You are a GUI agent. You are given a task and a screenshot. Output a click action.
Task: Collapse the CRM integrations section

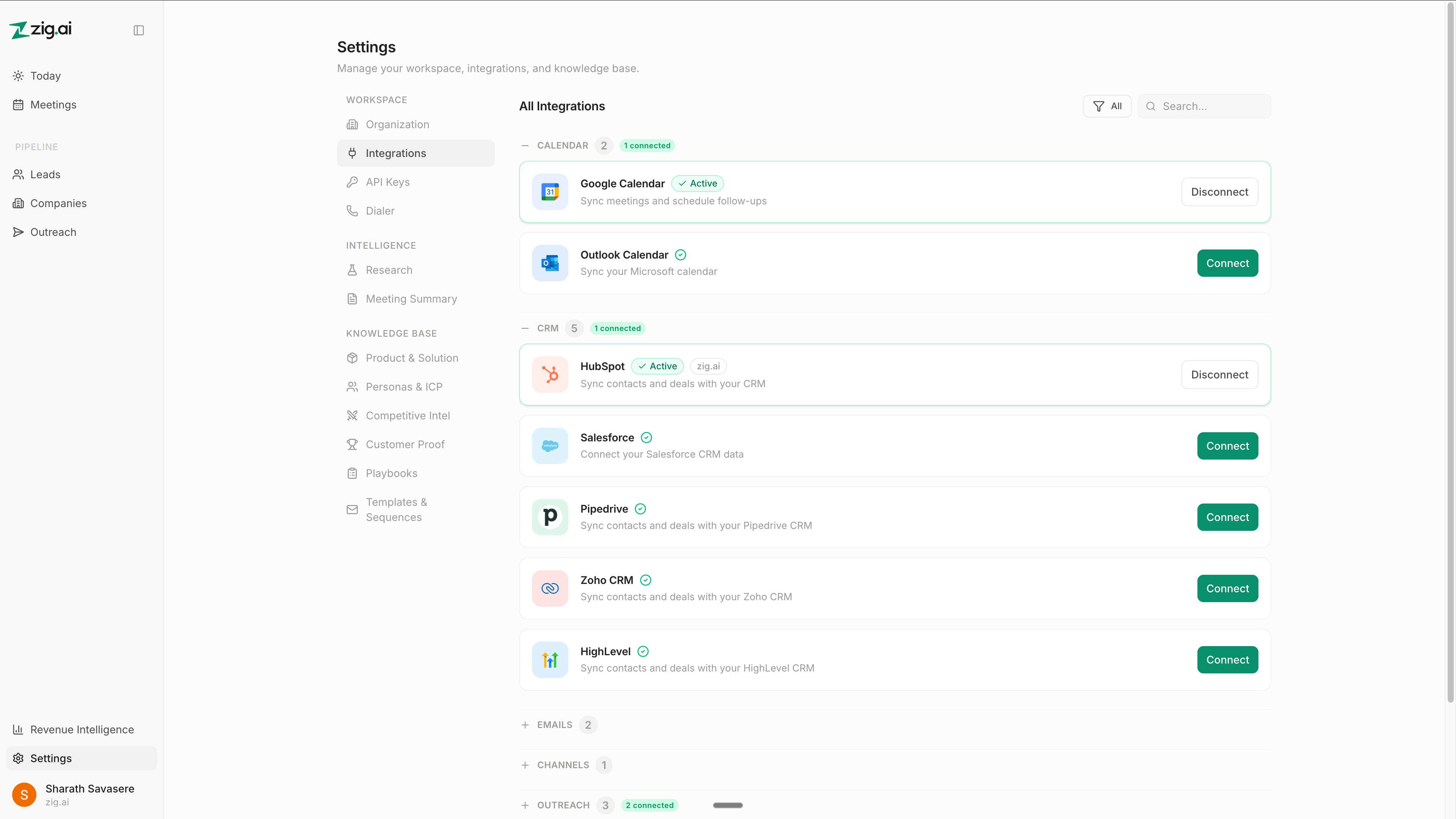pyautogui.click(x=525, y=328)
